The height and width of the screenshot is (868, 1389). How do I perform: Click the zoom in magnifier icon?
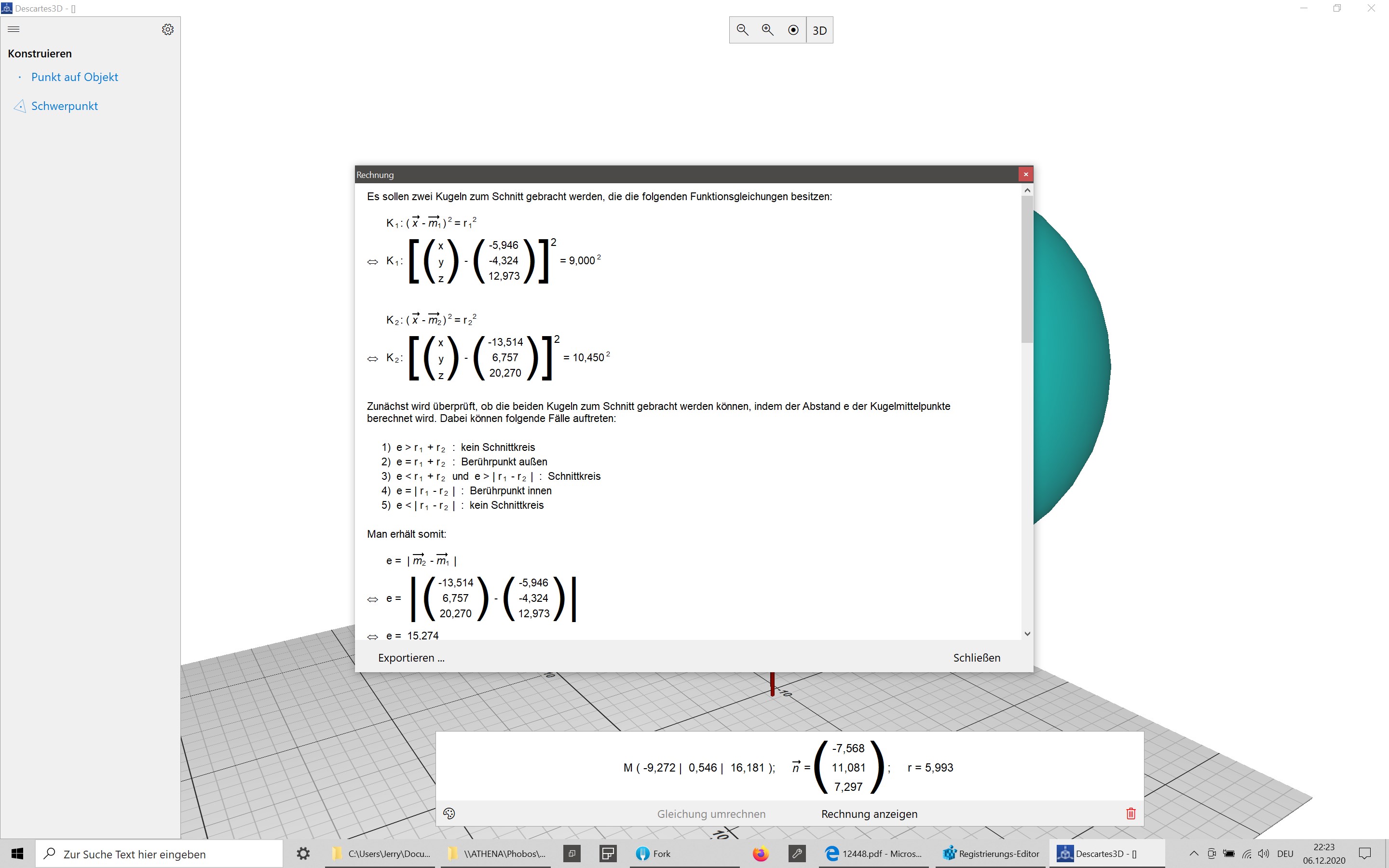pos(767,30)
